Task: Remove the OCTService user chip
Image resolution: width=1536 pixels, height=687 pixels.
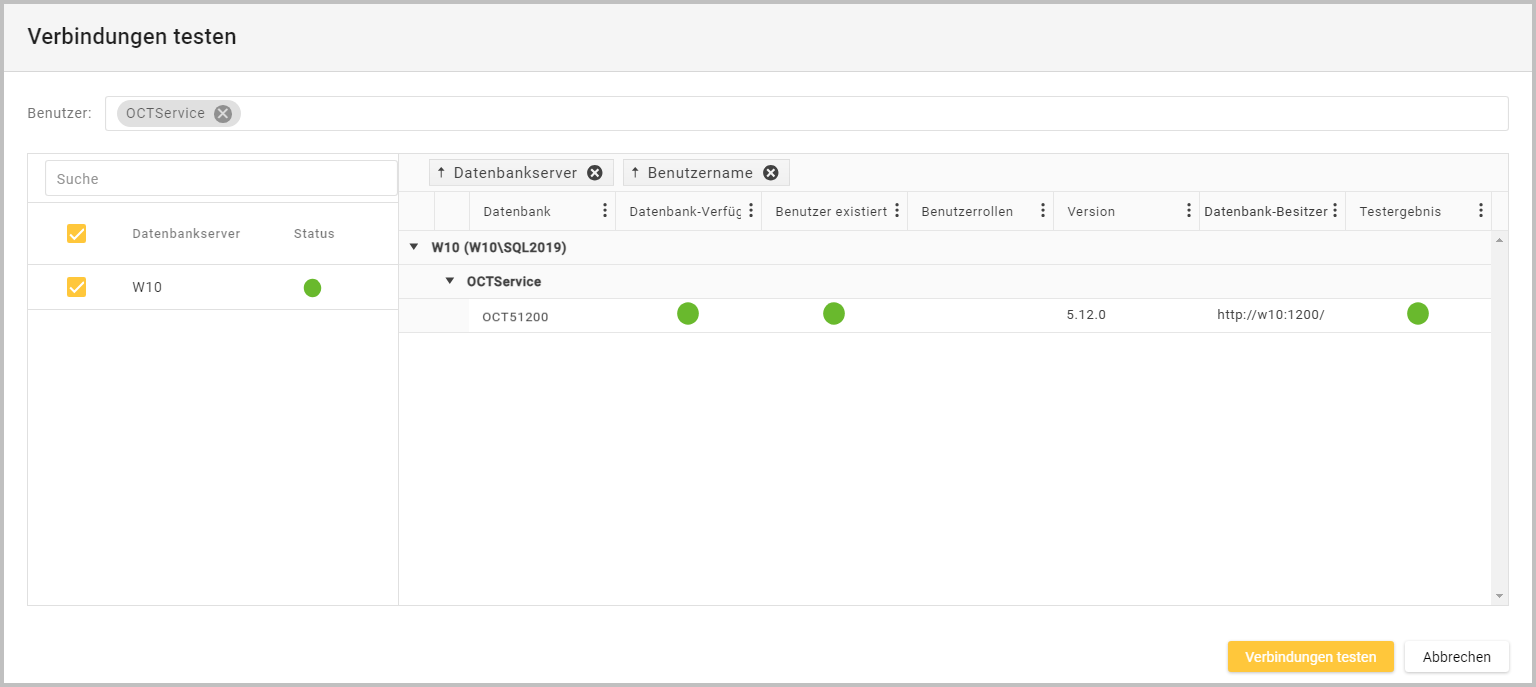Action: [x=222, y=114]
